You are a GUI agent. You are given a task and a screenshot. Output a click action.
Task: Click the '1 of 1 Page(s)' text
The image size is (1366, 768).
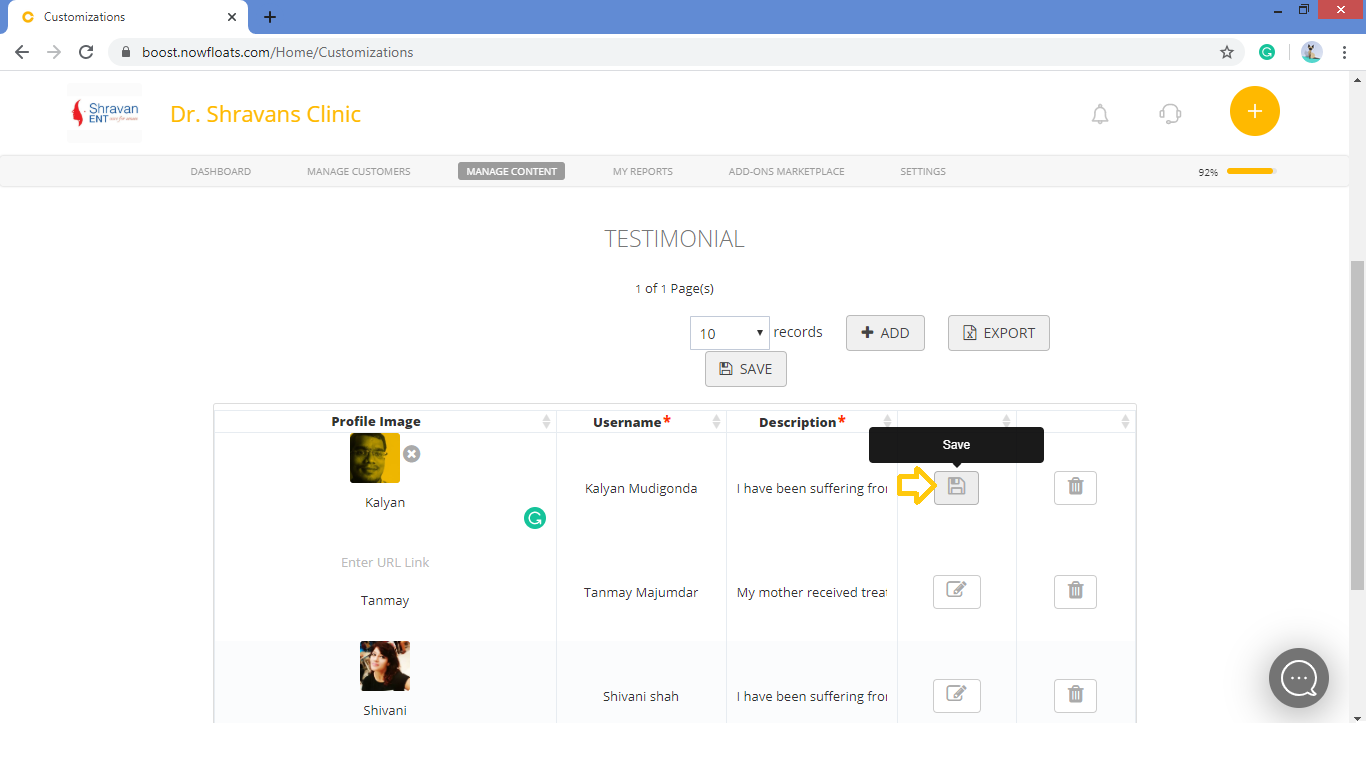[x=674, y=288]
